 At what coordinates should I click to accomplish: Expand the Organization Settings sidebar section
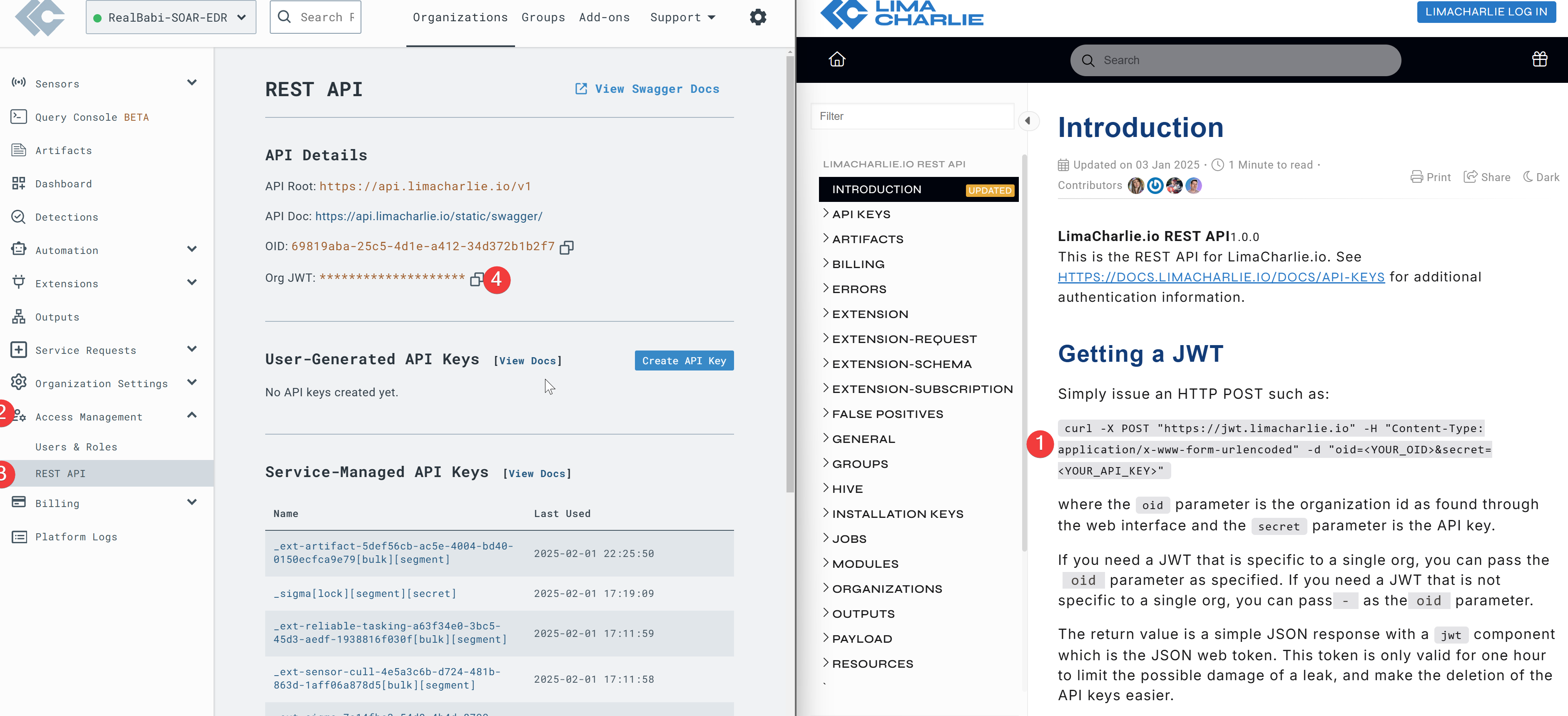[x=192, y=382]
